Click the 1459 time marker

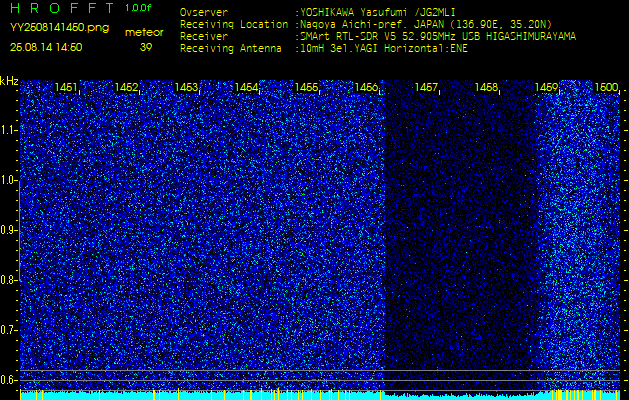546,87
